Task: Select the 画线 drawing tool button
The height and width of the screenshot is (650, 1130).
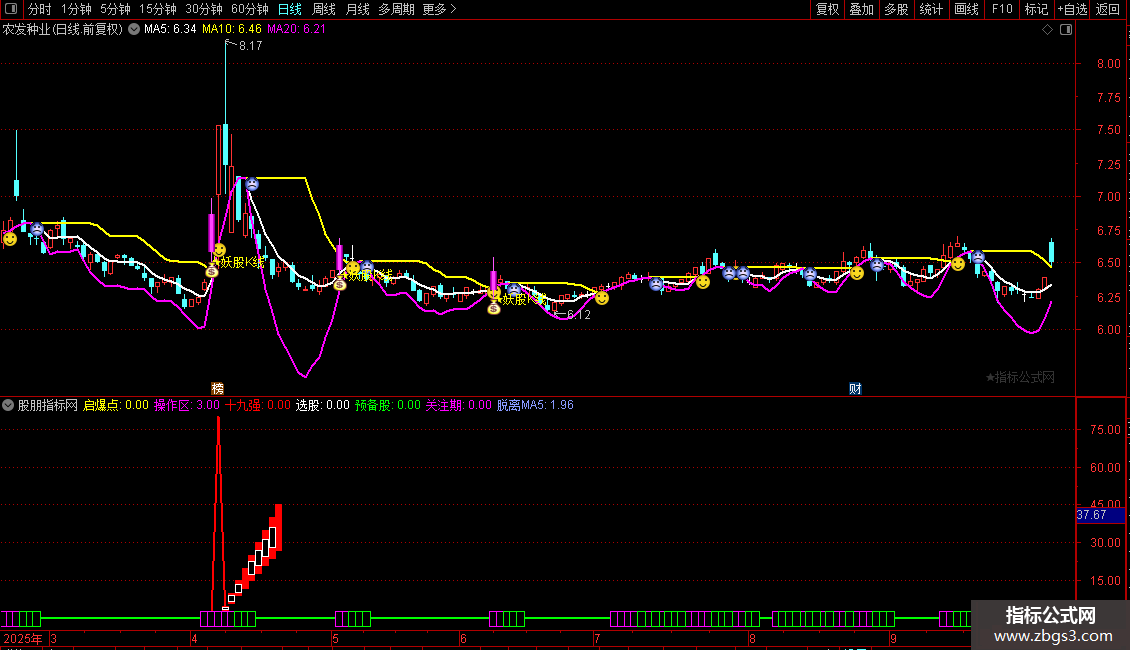Action: point(966,9)
